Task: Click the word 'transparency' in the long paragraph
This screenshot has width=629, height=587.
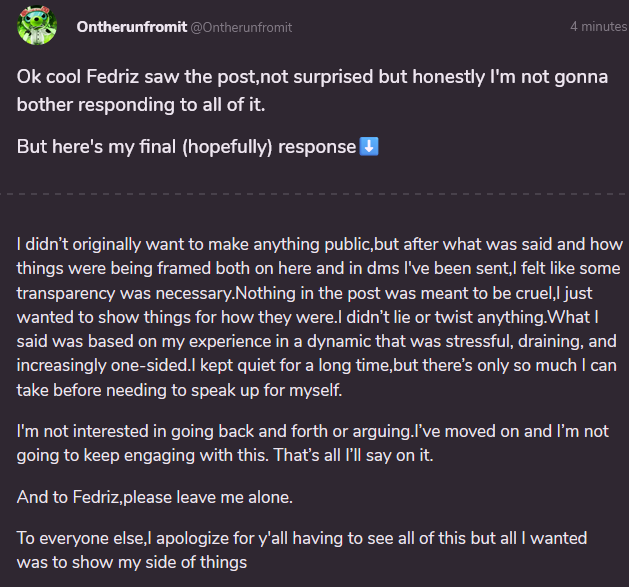Action: tap(66, 293)
